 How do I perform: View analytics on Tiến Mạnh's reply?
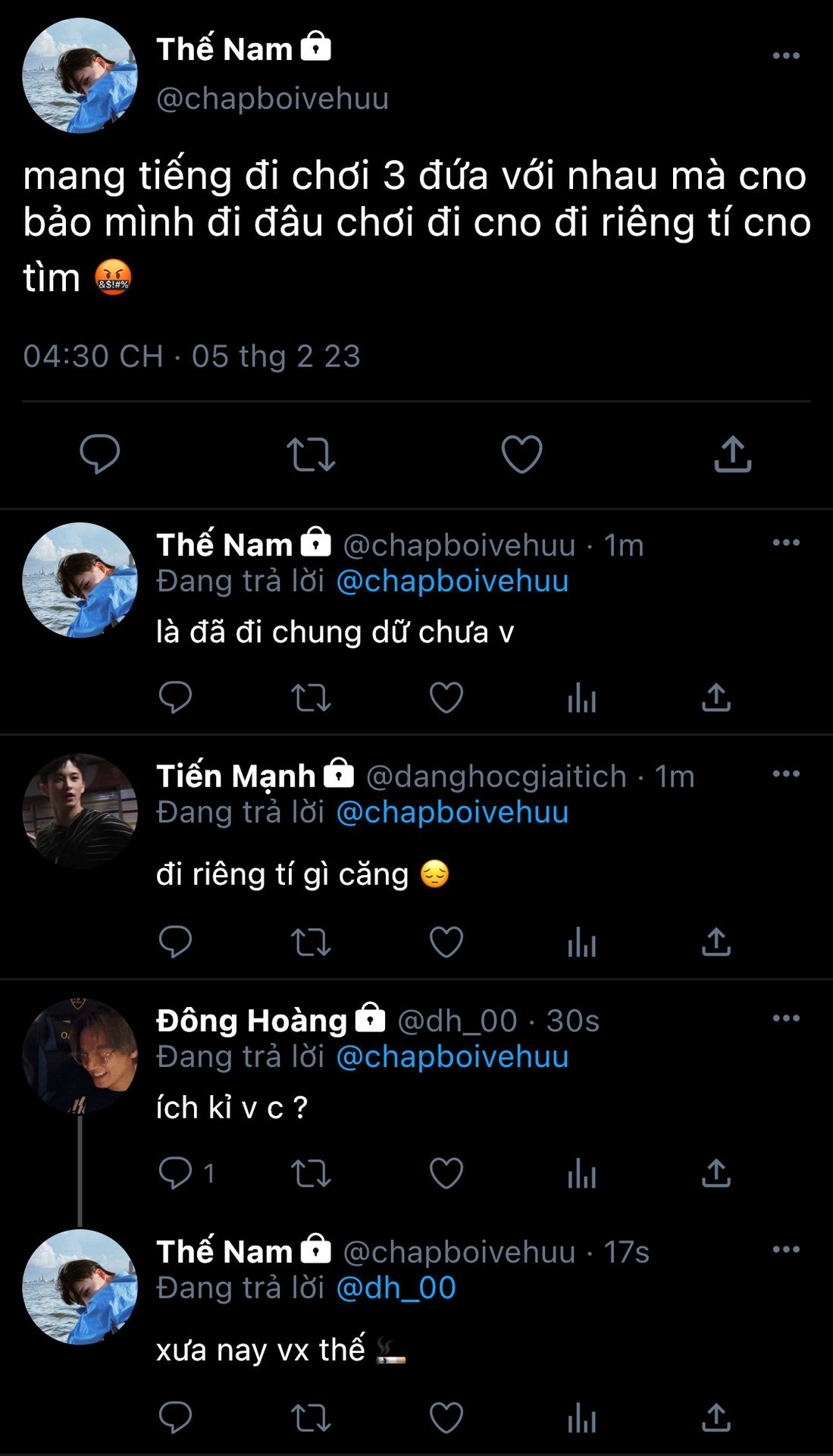click(x=581, y=942)
